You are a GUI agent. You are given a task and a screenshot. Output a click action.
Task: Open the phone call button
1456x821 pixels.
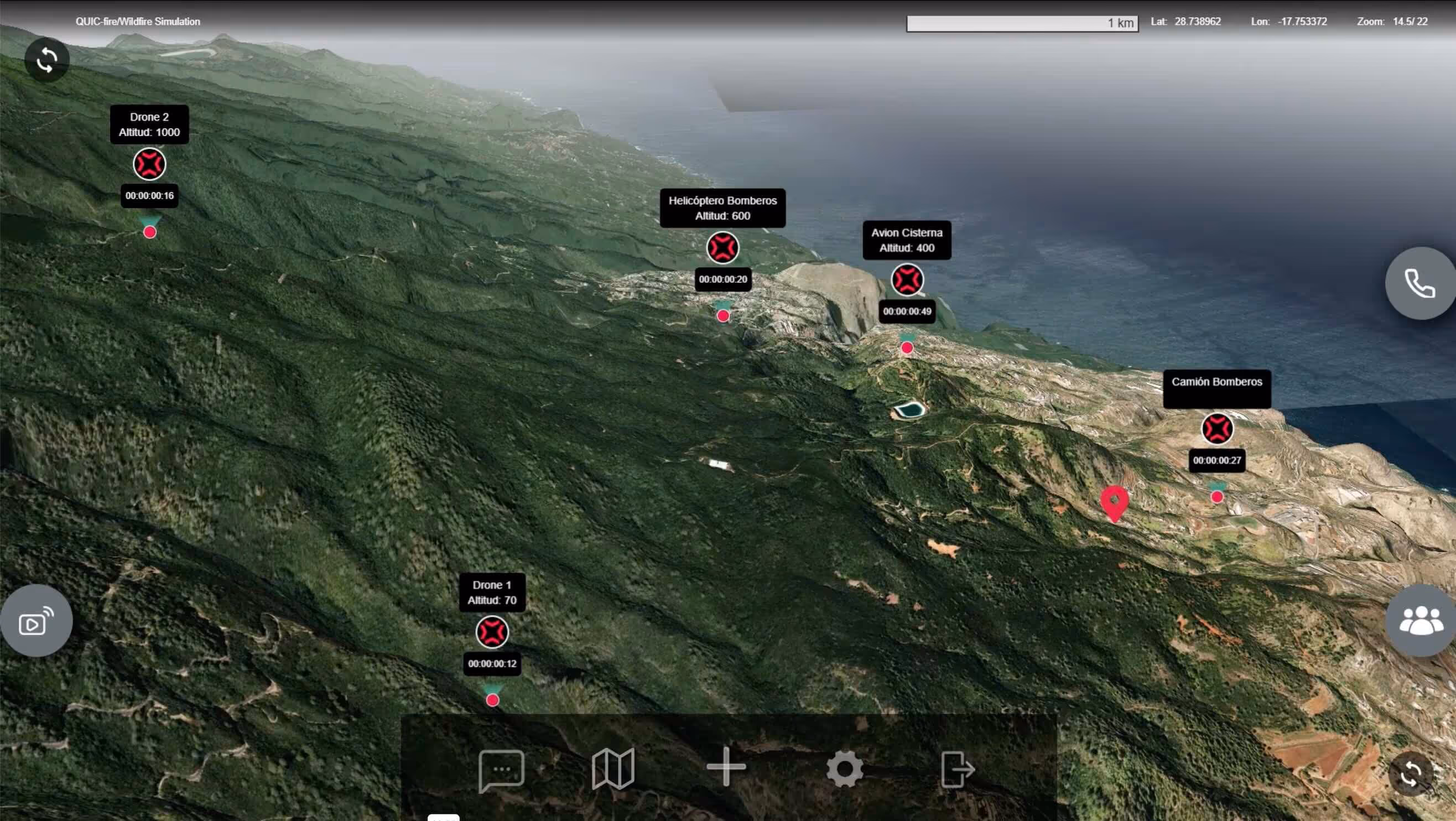pyautogui.click(x=1420, y=283)
